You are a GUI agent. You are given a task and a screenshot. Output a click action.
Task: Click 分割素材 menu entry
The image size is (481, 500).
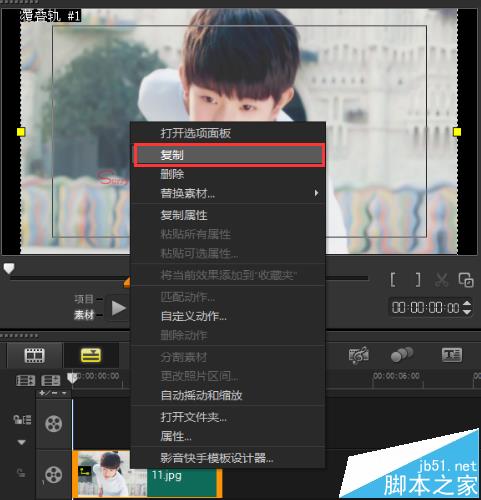click(x=184, y=357)
